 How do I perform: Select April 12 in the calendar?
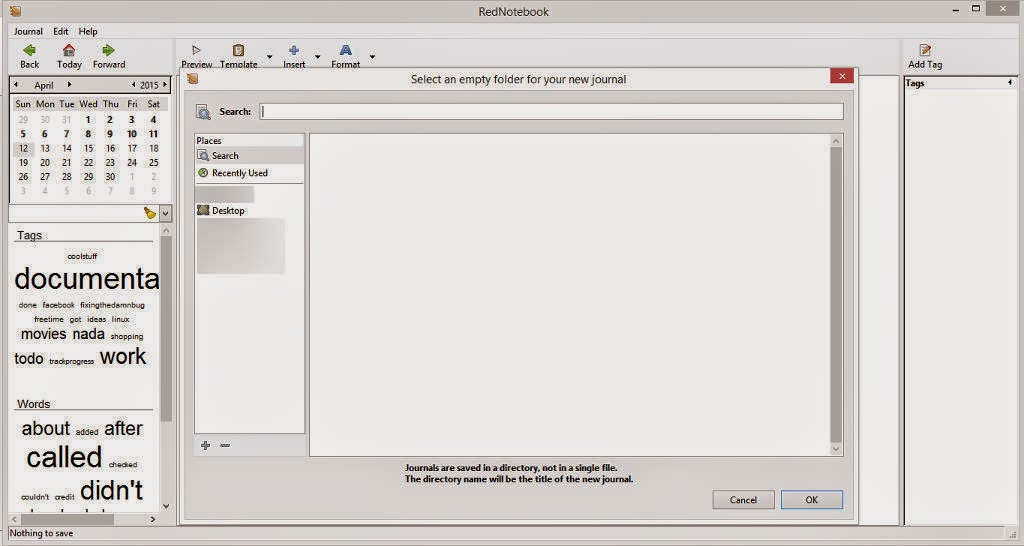tap(23, 148)
